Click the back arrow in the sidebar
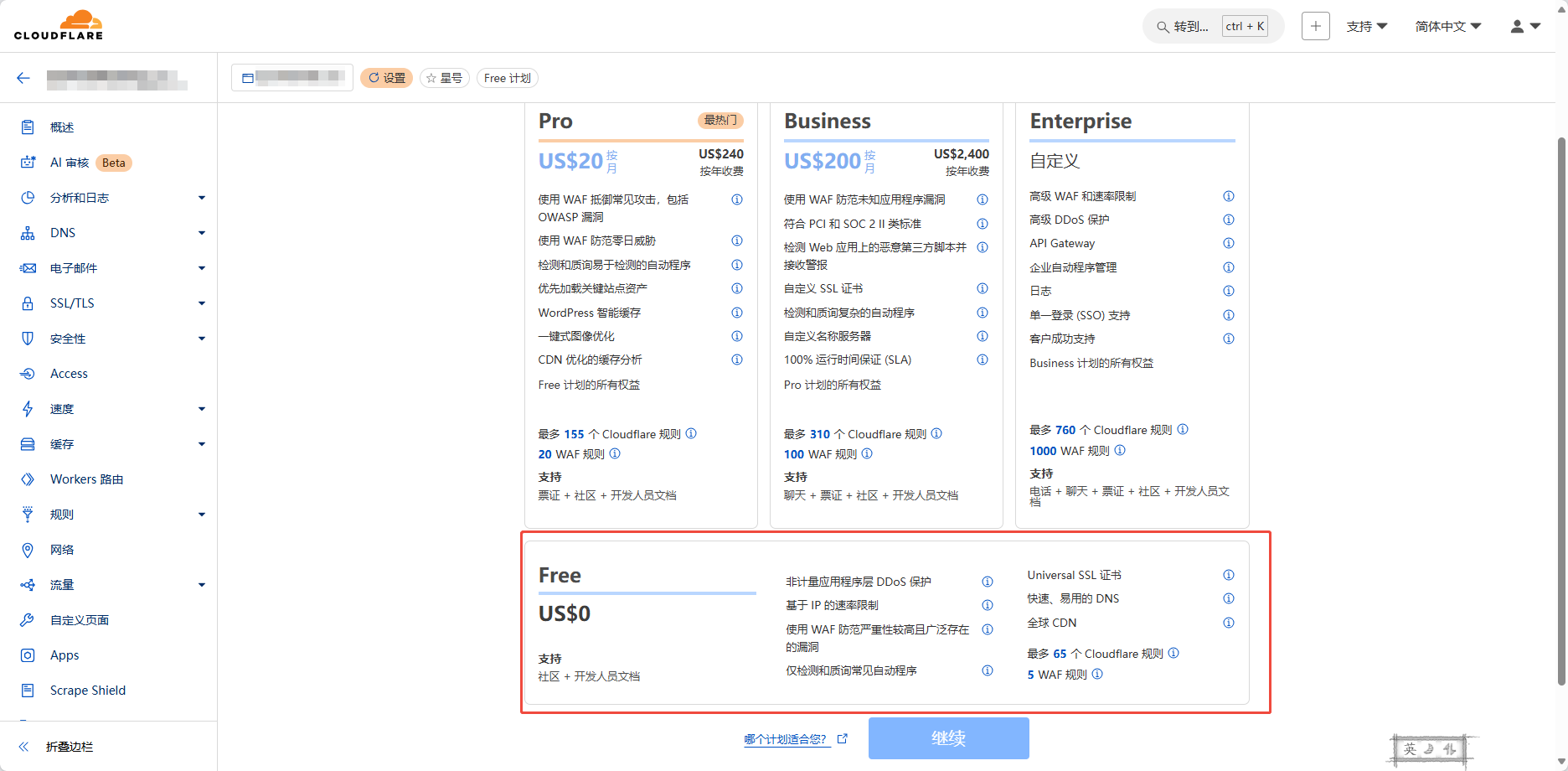This screenshot has height=771, width=1568. [23, 78]
